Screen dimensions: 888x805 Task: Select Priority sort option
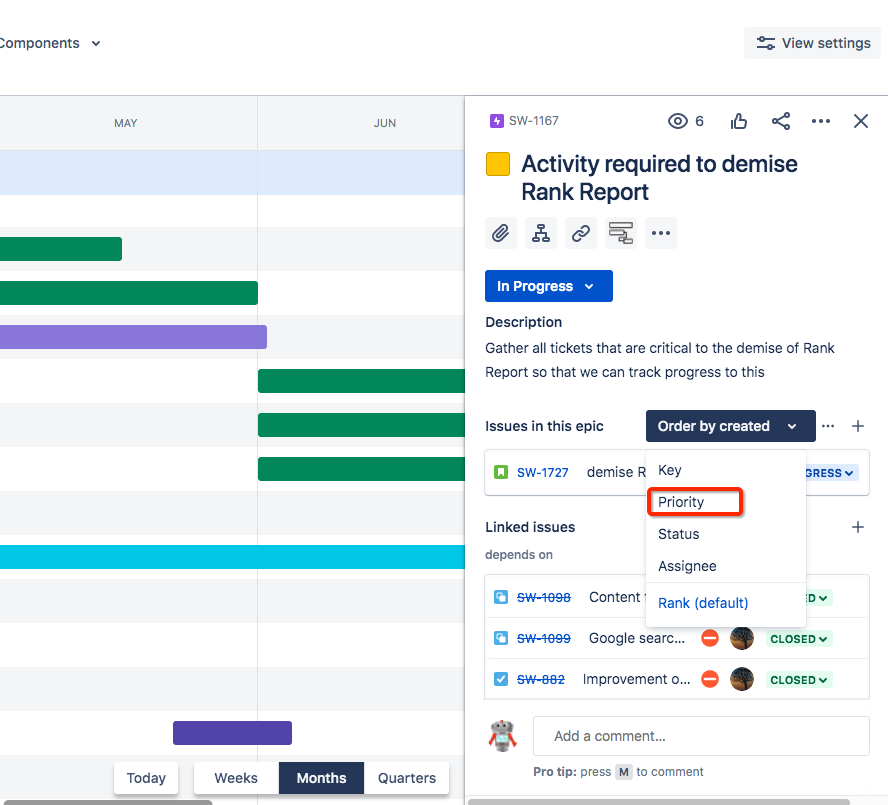coord(725,502)
